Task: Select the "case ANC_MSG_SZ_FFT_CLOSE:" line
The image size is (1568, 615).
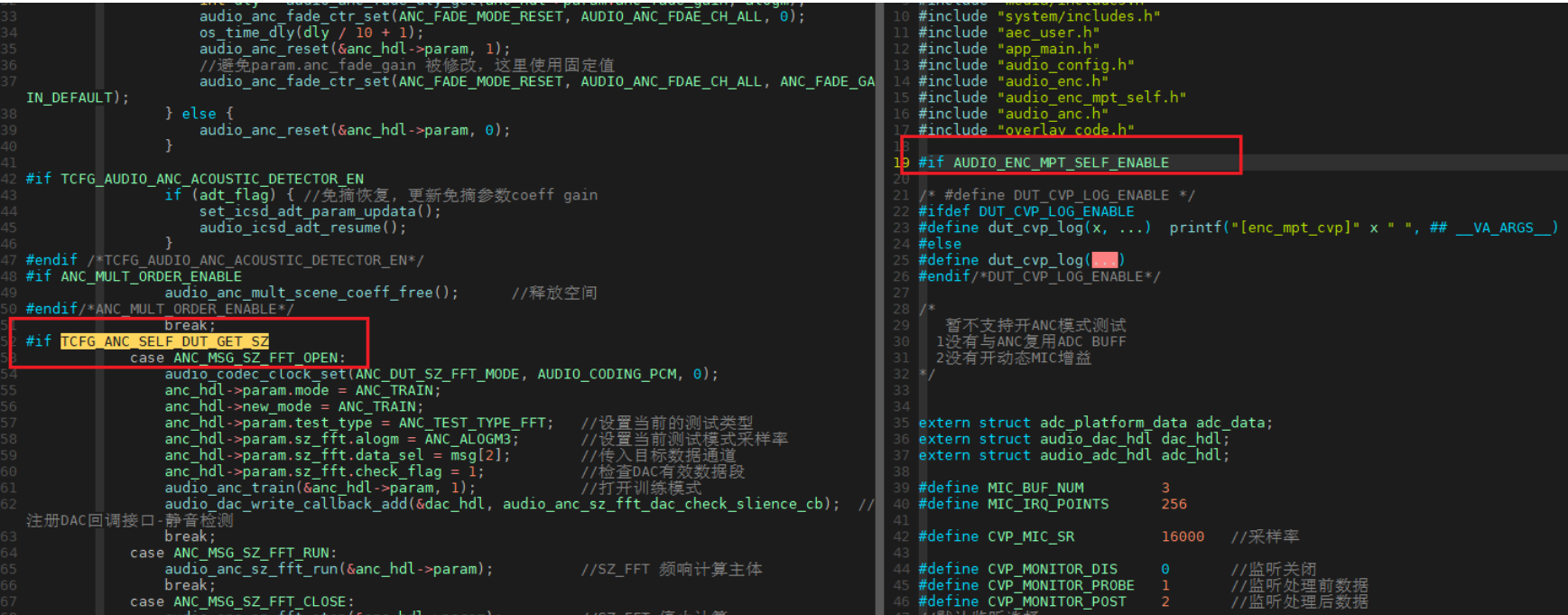Action: click(242, 601)
